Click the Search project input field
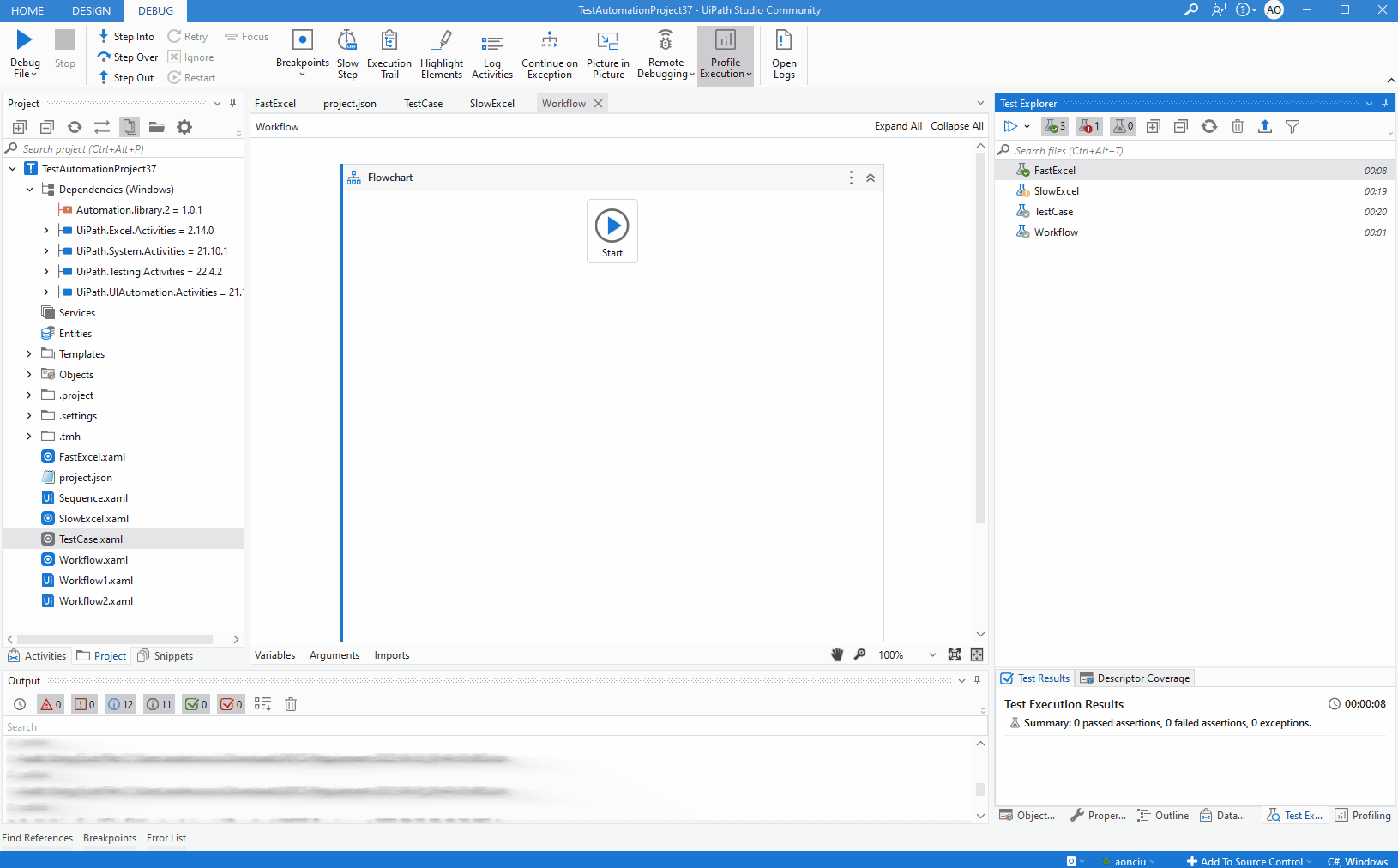1398x868 pixels. coord(123,149)
